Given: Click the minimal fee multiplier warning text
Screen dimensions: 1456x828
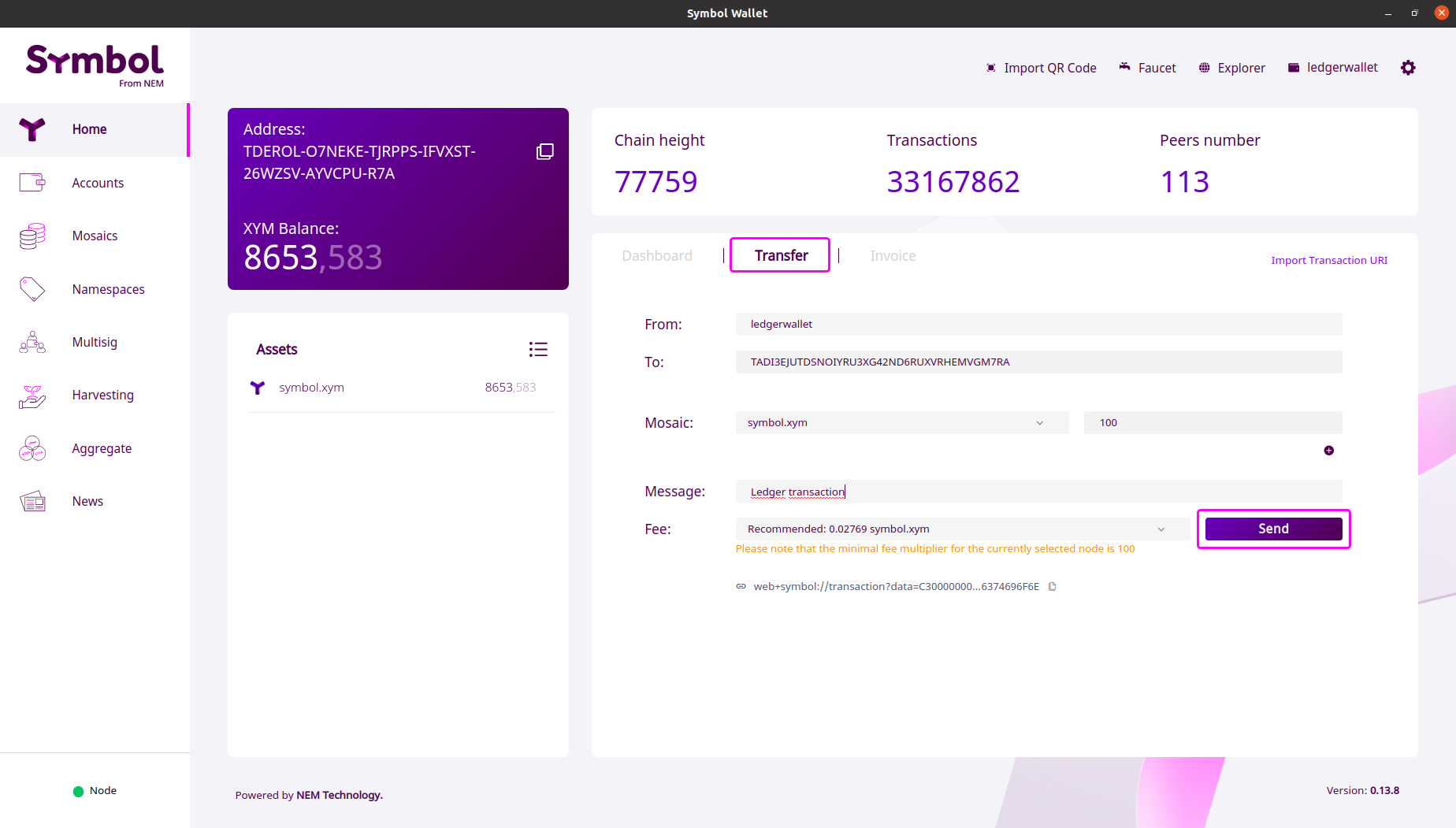Looking at the screenshot, I should (x=935, y=549).
